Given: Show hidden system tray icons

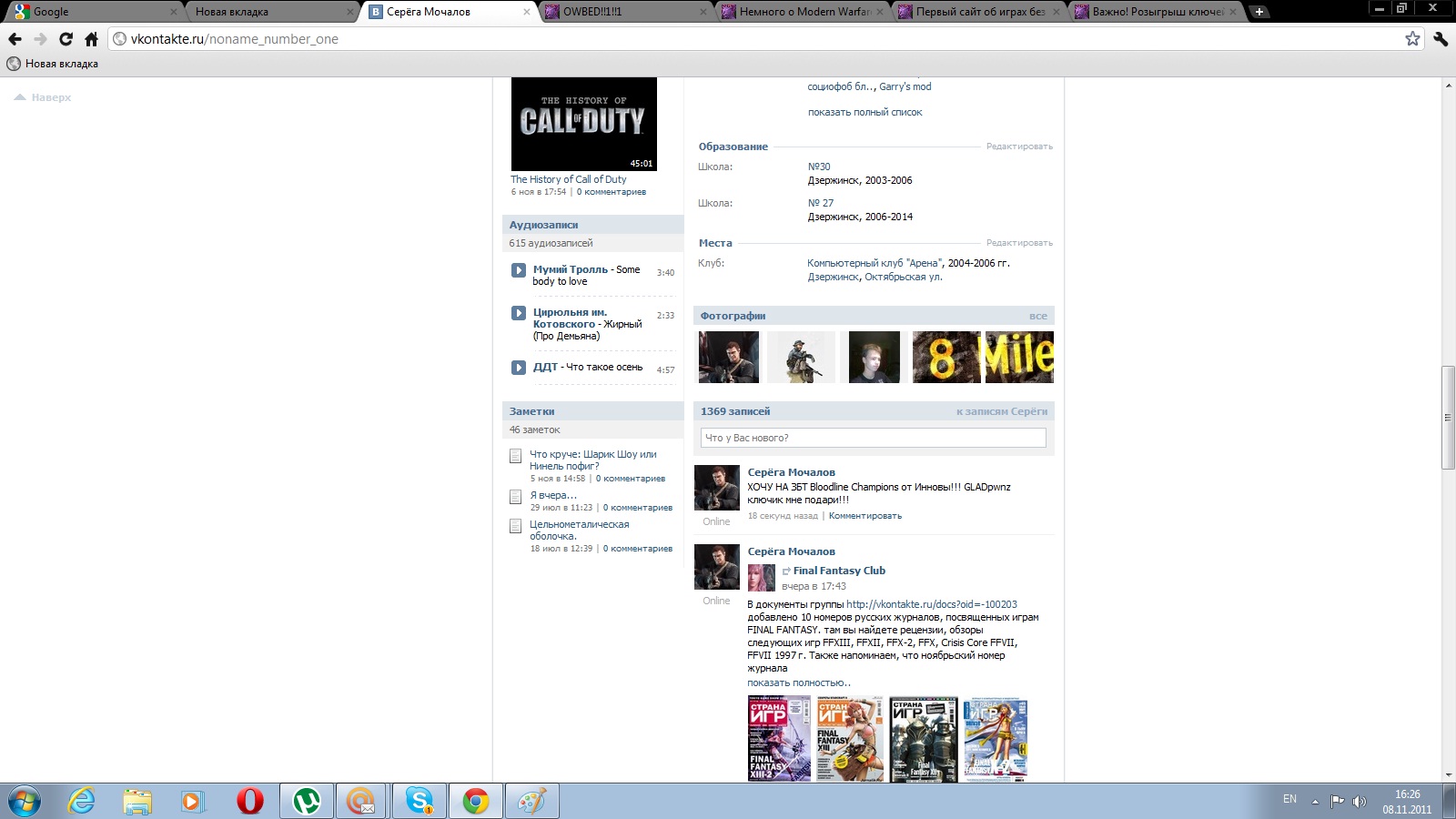Looking at the screenshot, I should point(1314,801).
